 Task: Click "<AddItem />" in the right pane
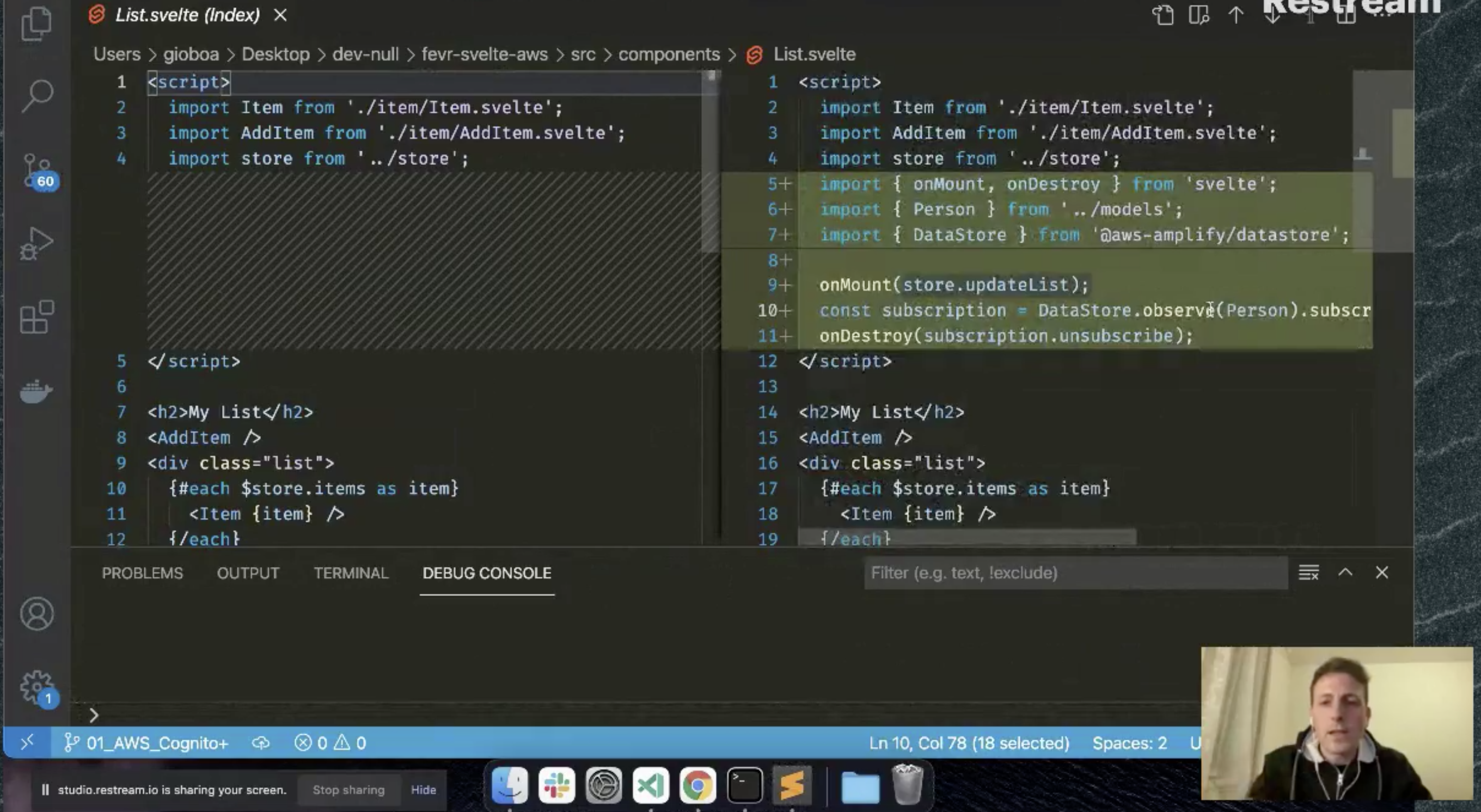pyautogui.click(x=855, y=438)
